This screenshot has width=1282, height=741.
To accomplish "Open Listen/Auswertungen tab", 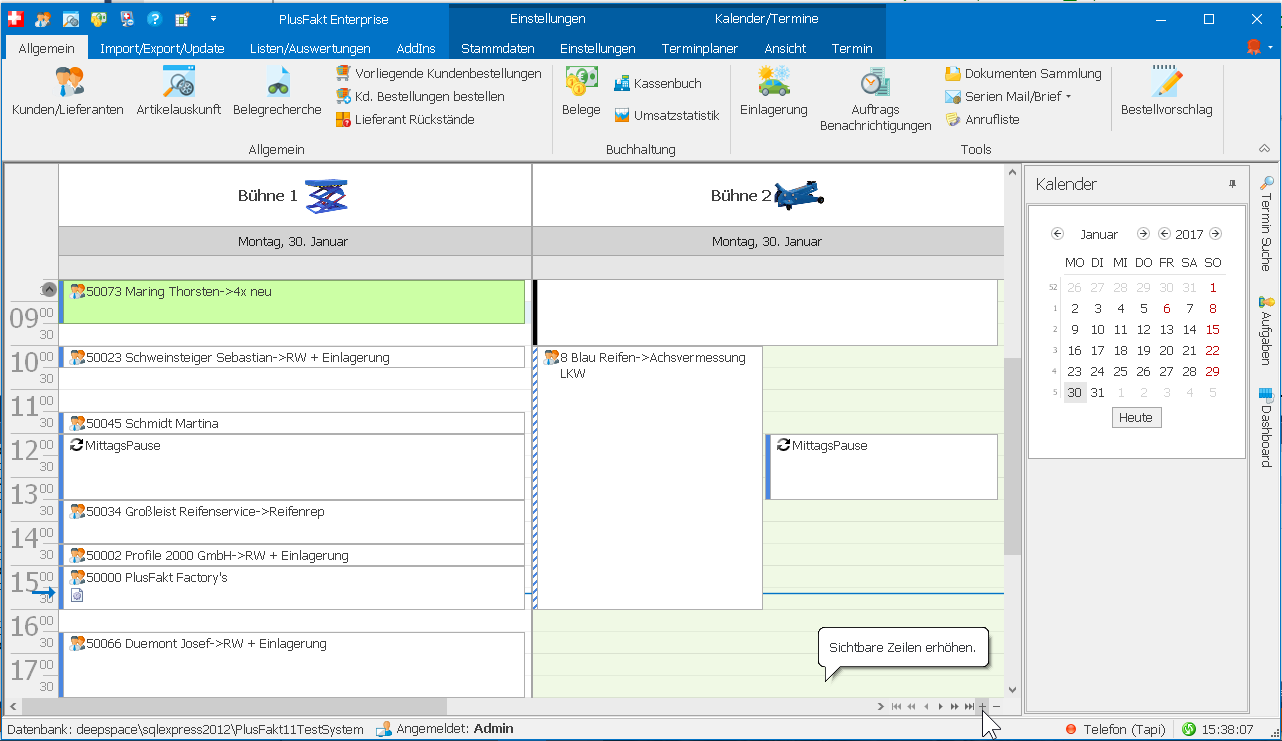I will (310, 48).
